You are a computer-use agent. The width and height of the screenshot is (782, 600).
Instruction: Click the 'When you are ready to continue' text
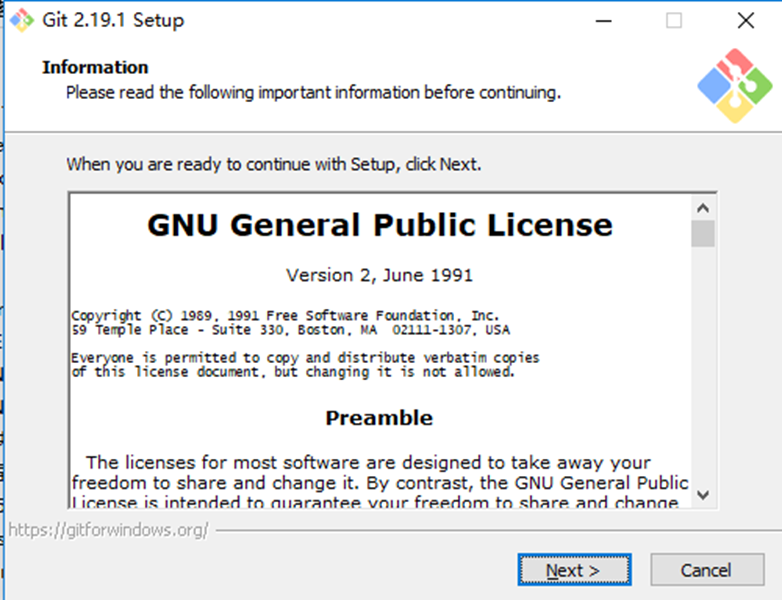click(x=273, y=164)
